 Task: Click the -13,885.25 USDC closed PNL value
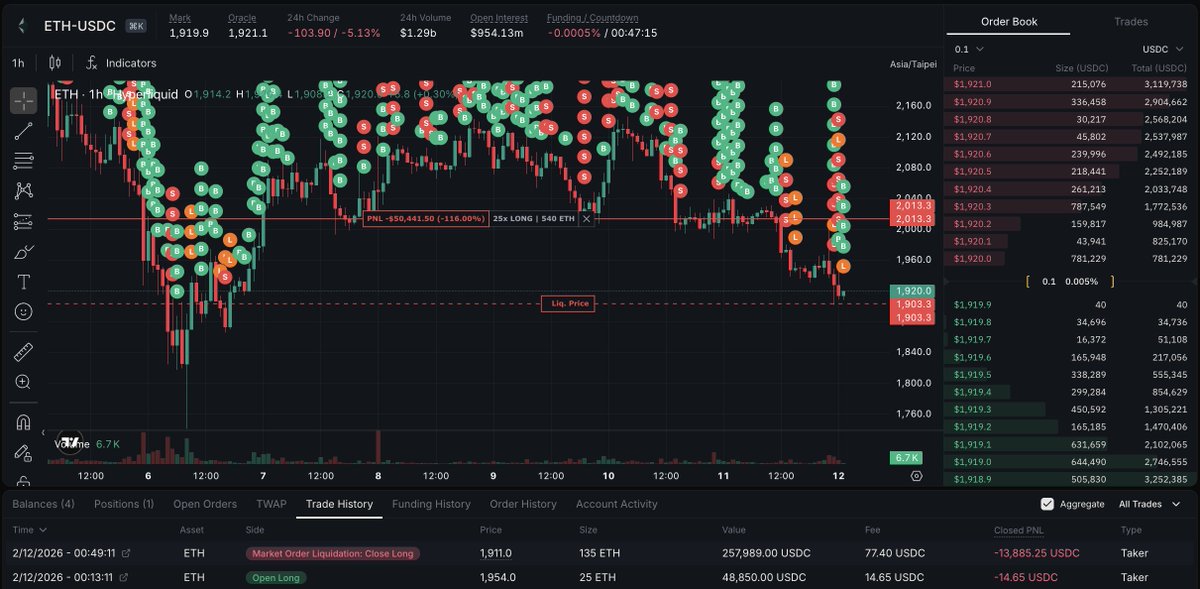coord(1037,553)
